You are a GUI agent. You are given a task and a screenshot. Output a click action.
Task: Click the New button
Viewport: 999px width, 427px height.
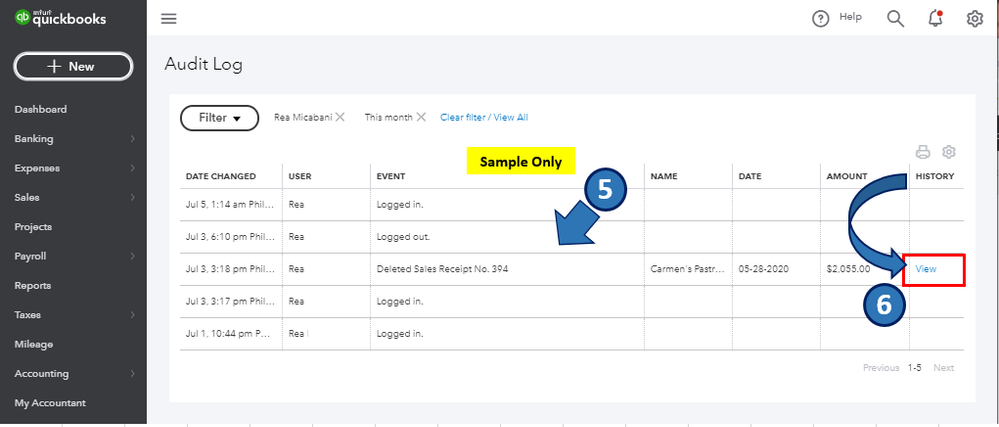[x=73, y=66]
